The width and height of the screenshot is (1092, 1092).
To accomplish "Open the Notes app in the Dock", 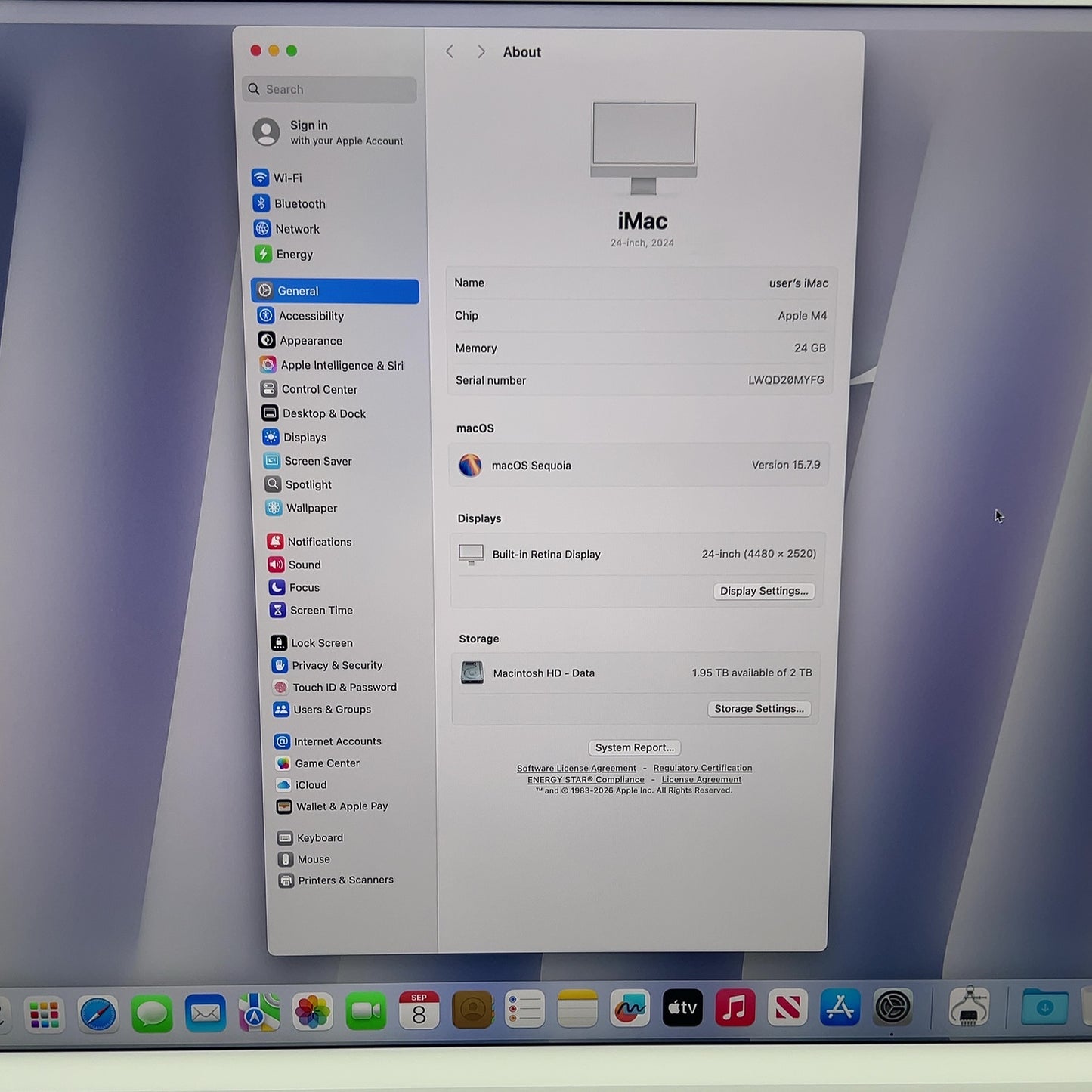I will pyautogui.click(x=577, y=1009).
